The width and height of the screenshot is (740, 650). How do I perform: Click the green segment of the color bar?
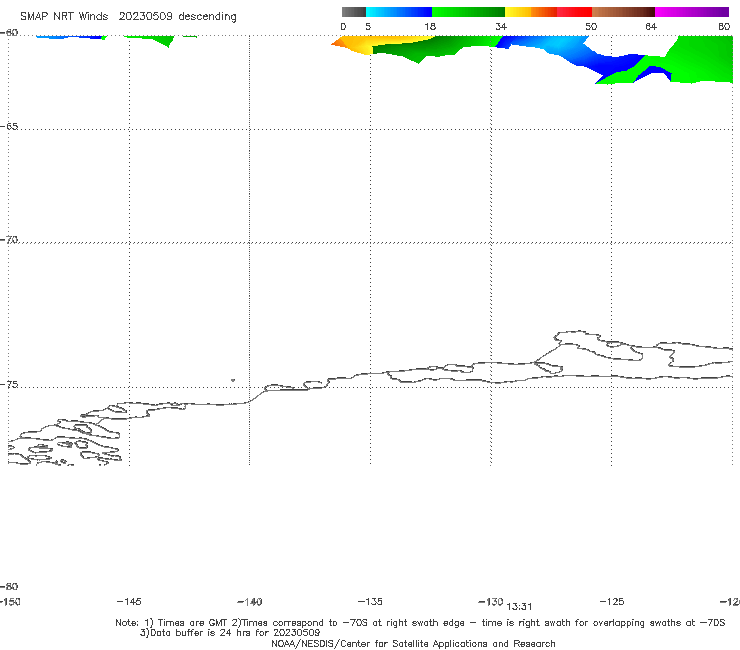[468, 12]
